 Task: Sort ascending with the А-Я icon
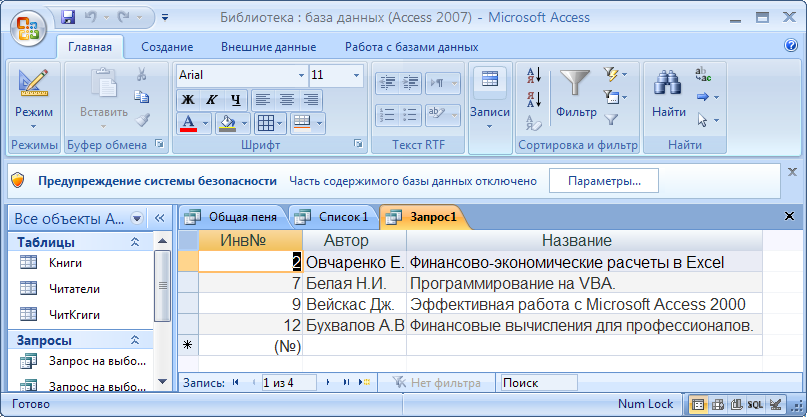pyautogui.click(x=535, y=75)
